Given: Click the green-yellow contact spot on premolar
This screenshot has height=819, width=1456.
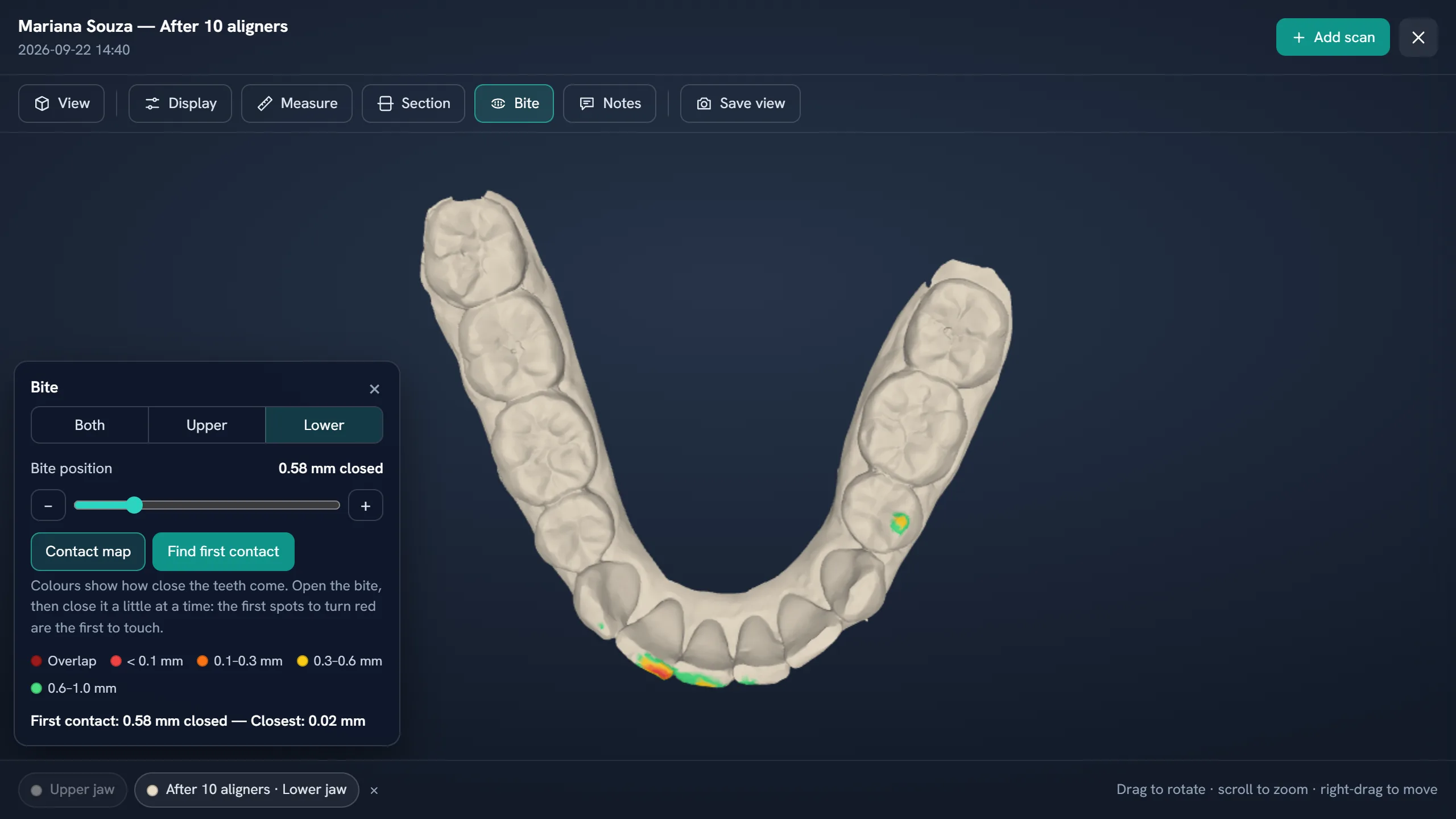Looking at the screenshot, I should click(900, 523).
